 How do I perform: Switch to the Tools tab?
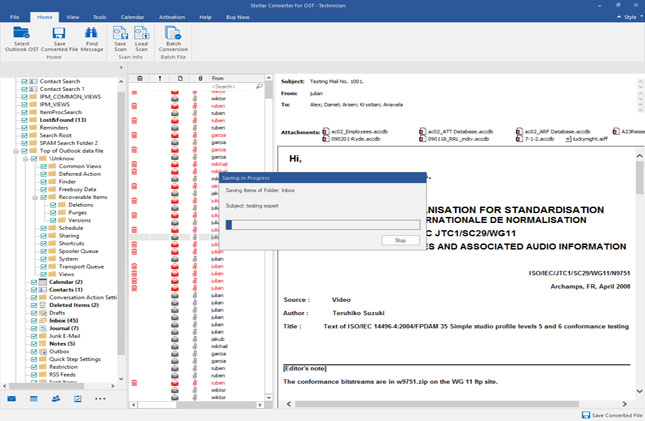pyautogui.click(x=100, y=17)
